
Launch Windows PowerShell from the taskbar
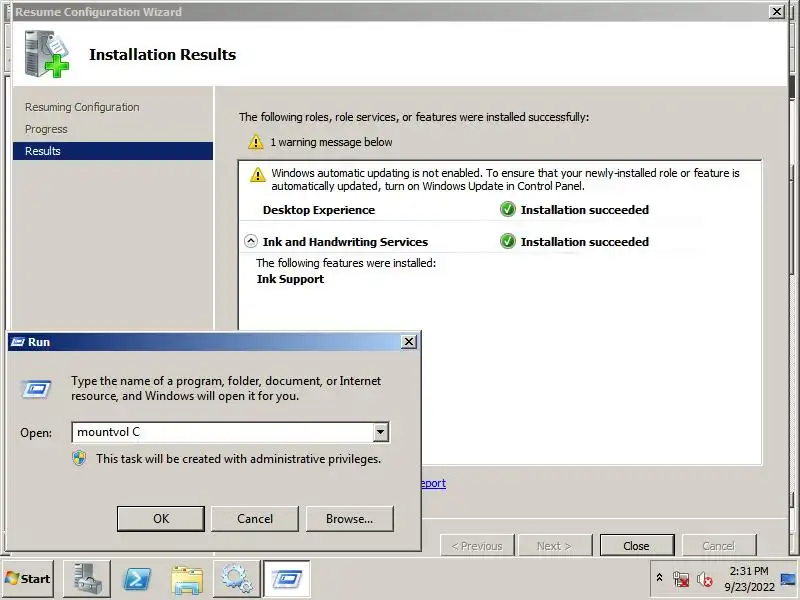point(137,579)
